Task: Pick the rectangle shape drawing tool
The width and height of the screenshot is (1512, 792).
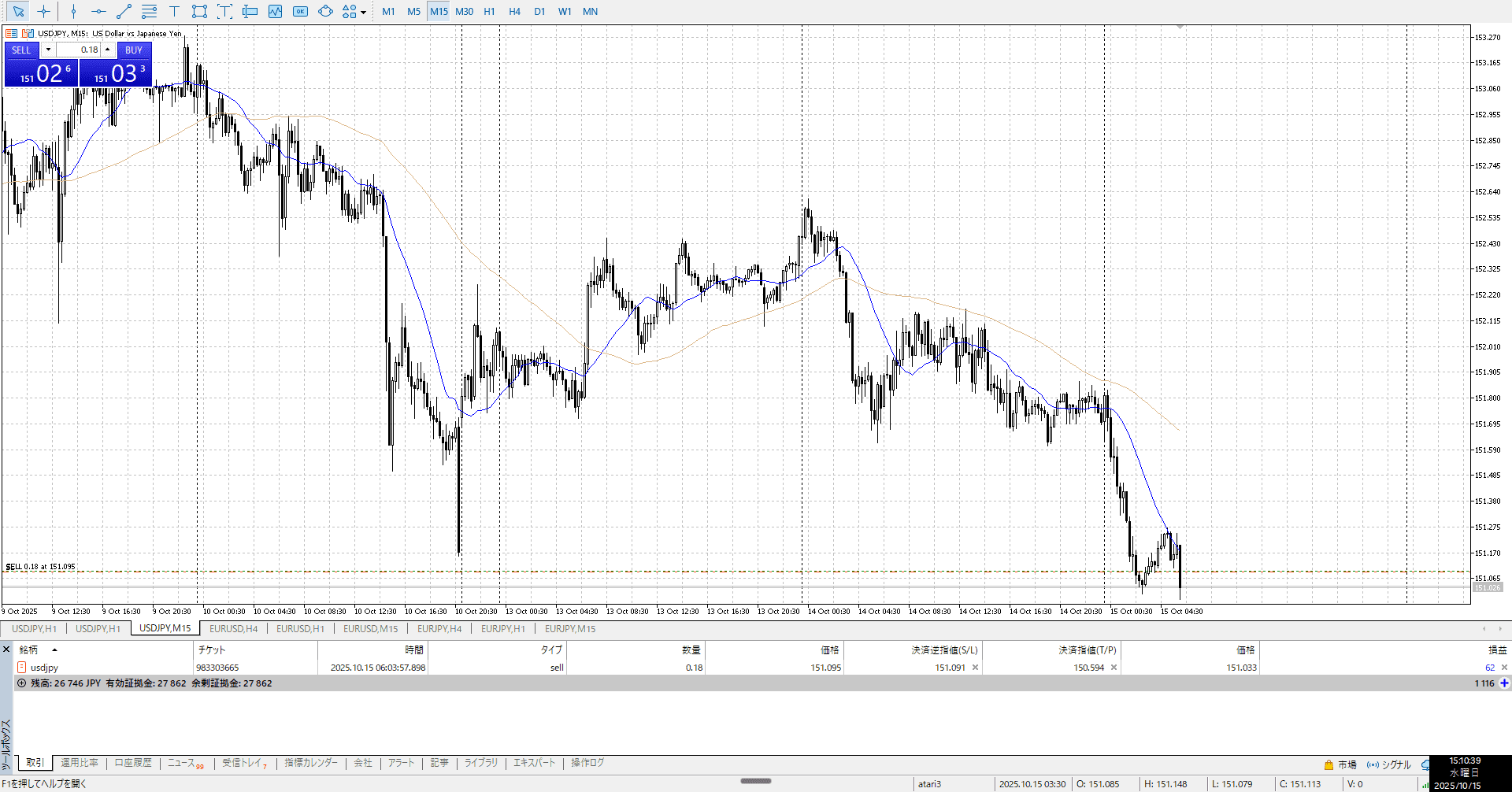Action: coord(199,11)
